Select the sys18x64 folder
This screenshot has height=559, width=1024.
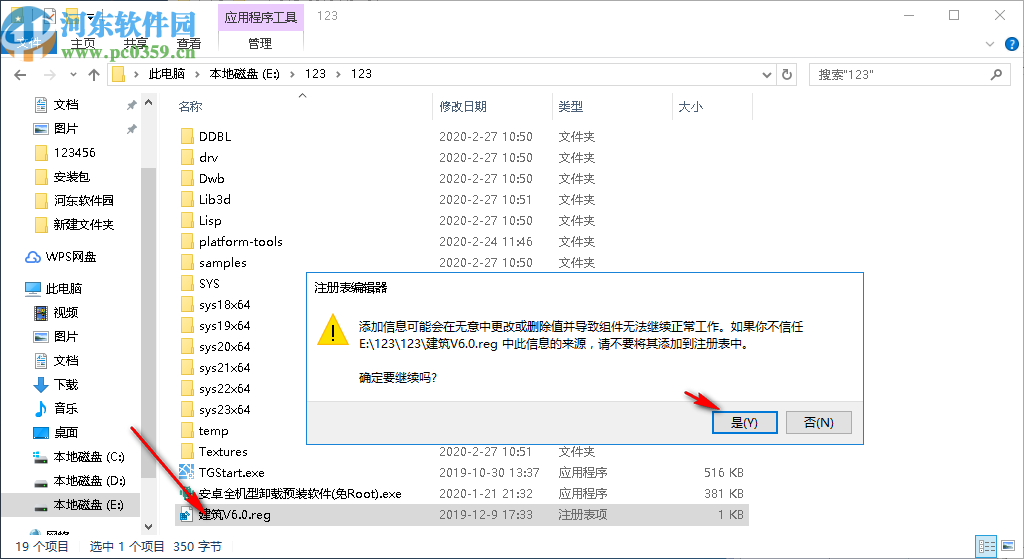click(225, 304)
